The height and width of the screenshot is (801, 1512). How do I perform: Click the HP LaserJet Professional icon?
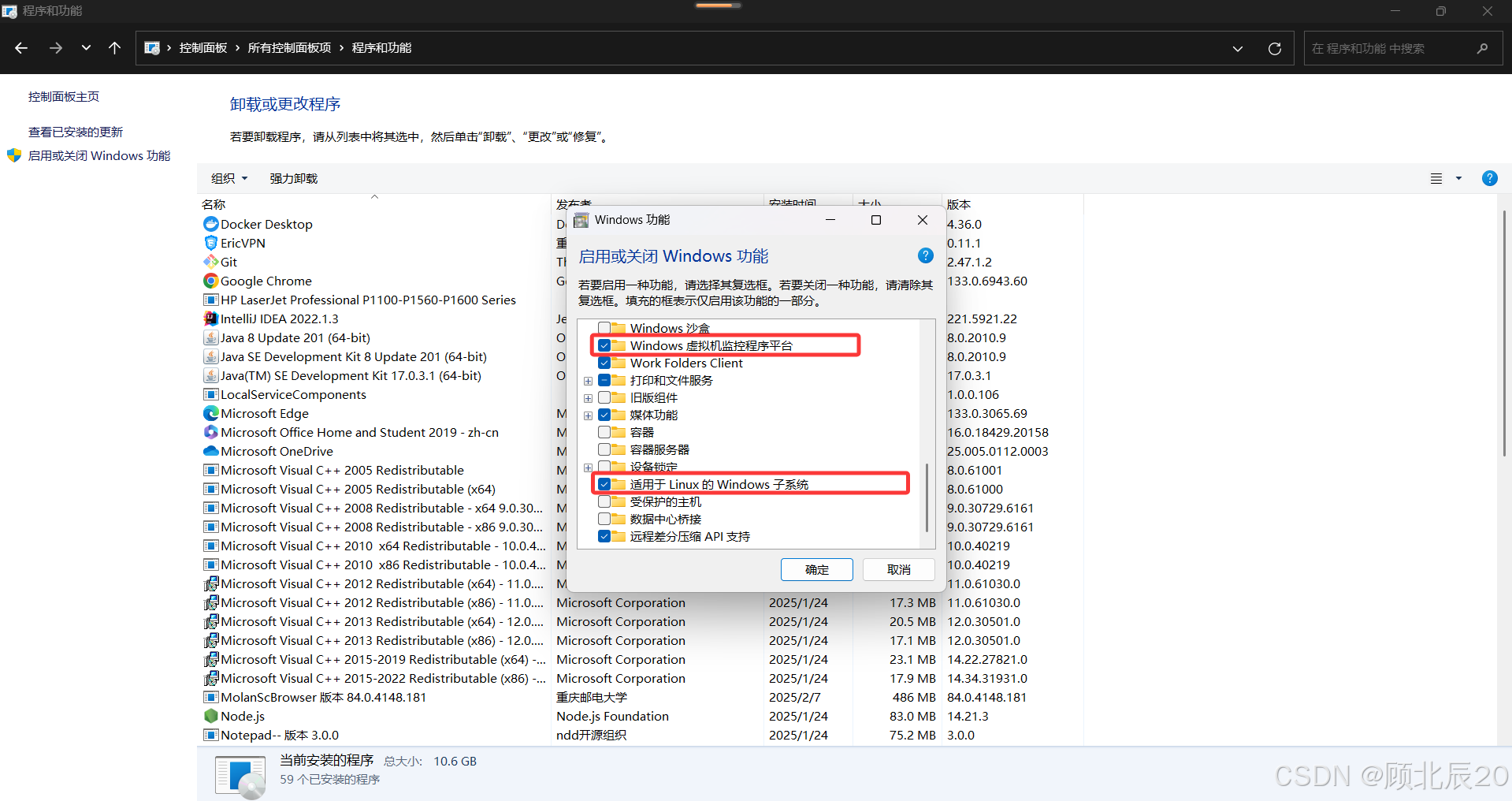210,300
